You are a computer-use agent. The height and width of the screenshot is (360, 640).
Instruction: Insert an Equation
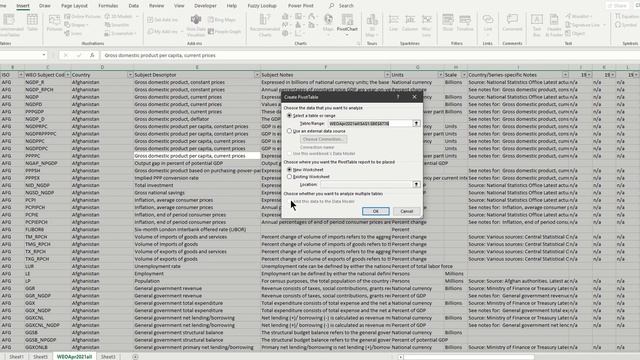[627, 16]
